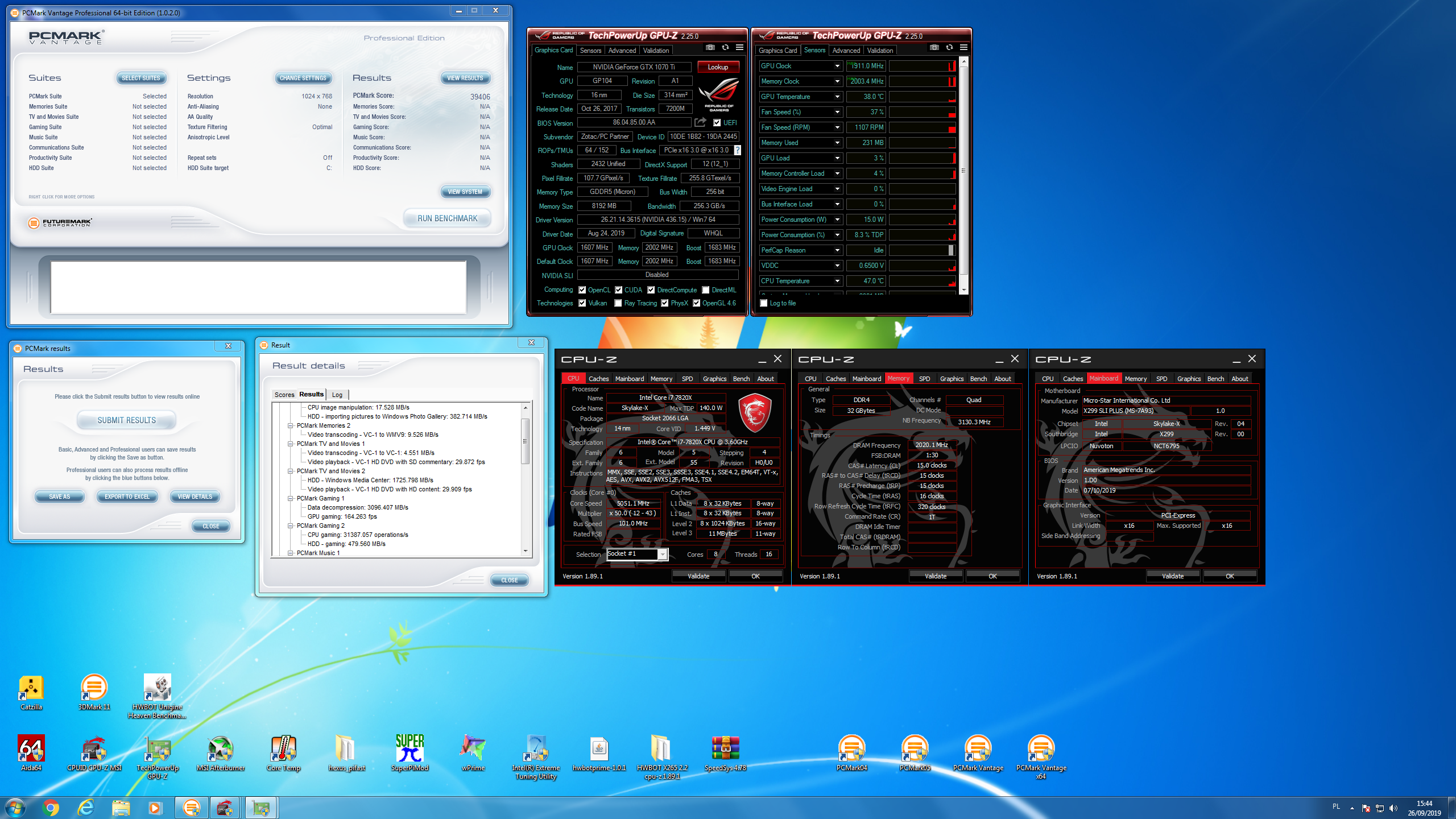This screenshot has width=1456, height=819.
Task: Collapse the PCMark TV and Movies 2 node
Action: pos(290,471)
